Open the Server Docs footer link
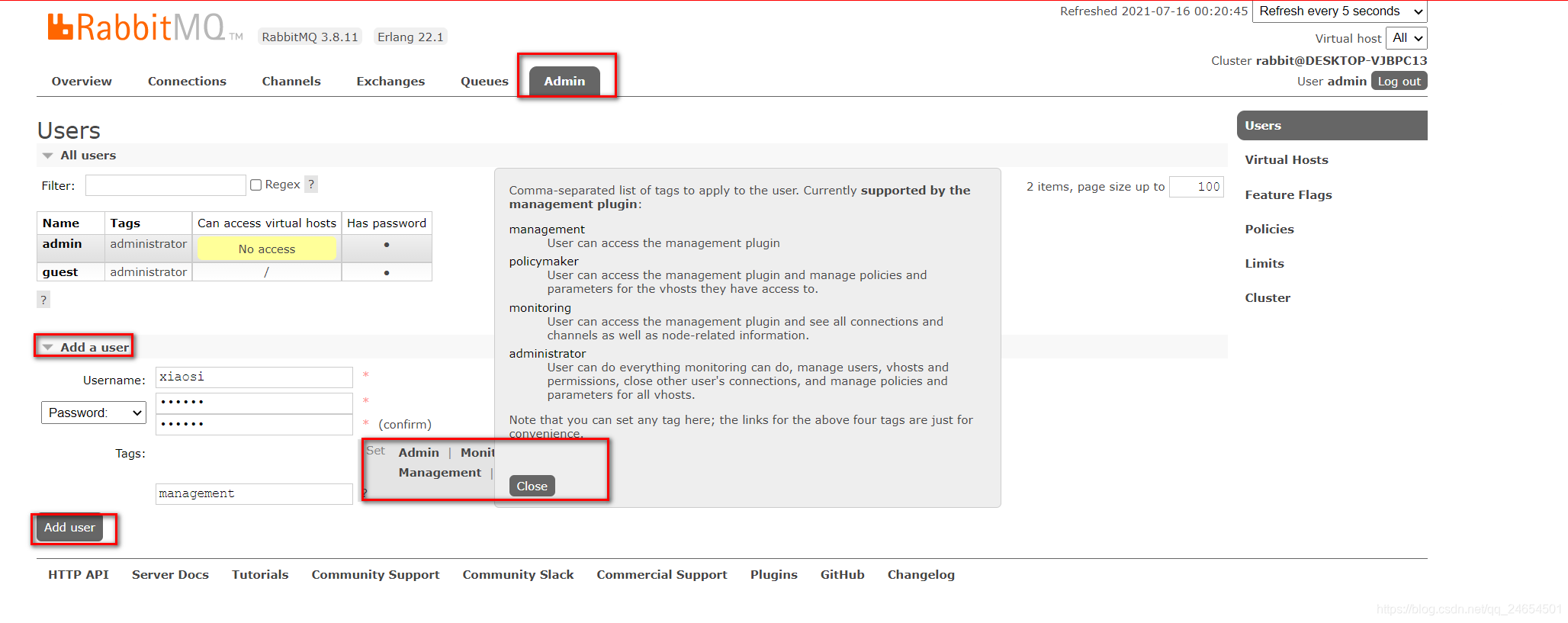Screen dimensions: 1568x623 [170, 575]
